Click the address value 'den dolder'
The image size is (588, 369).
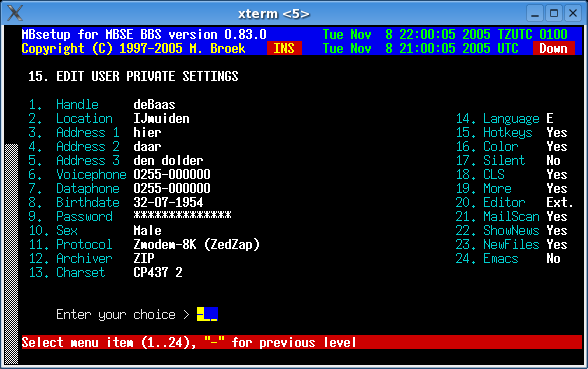point(168,160)
